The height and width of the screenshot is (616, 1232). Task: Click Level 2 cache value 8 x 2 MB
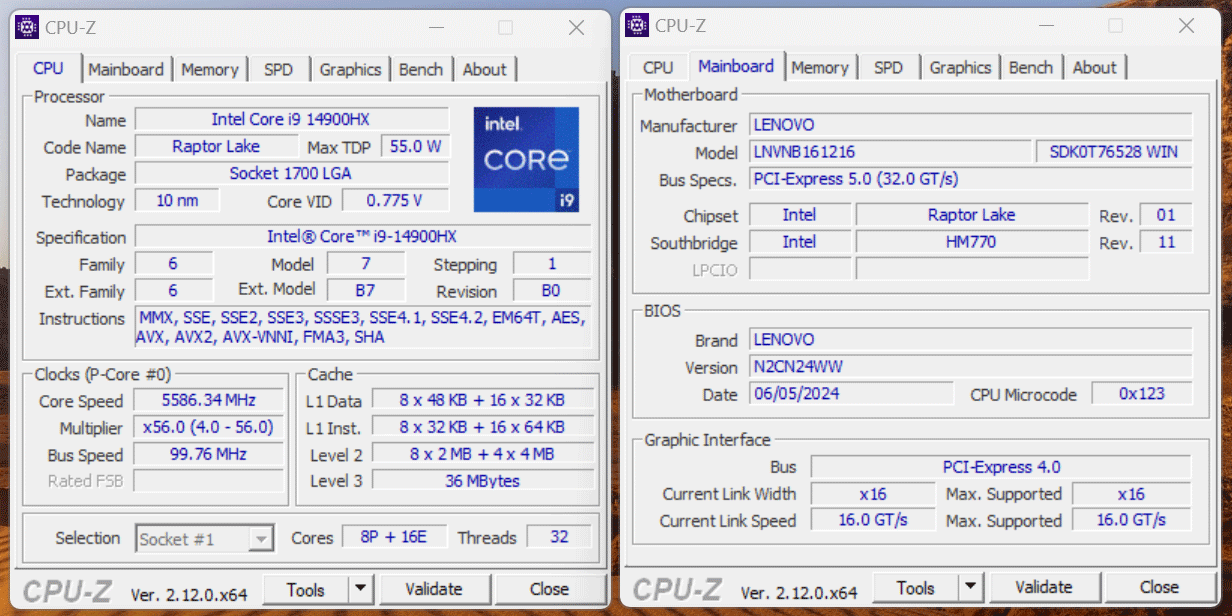pos(482,454)
